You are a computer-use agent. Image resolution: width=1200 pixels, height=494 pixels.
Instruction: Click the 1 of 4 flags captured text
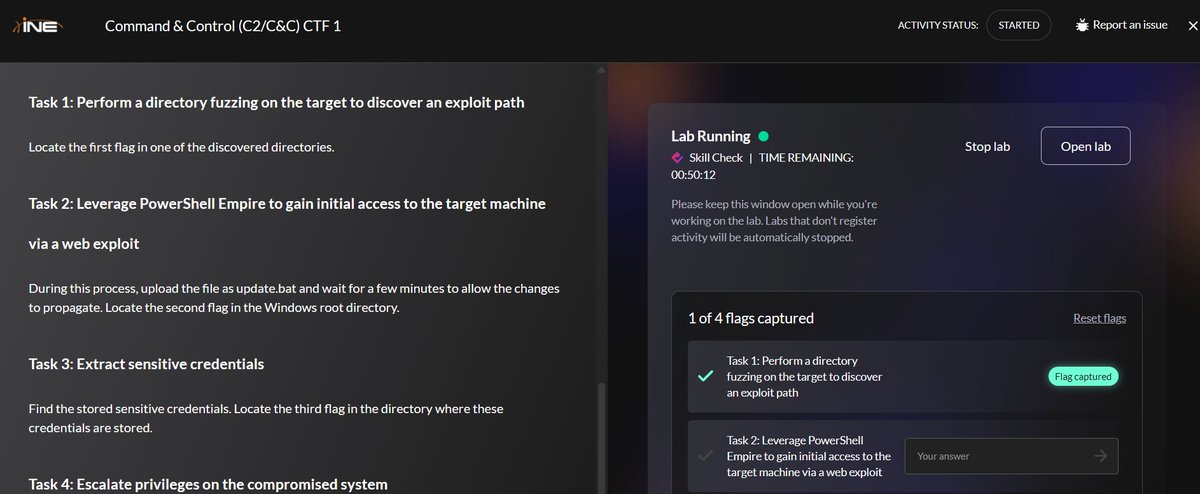(x=751, y=318)
